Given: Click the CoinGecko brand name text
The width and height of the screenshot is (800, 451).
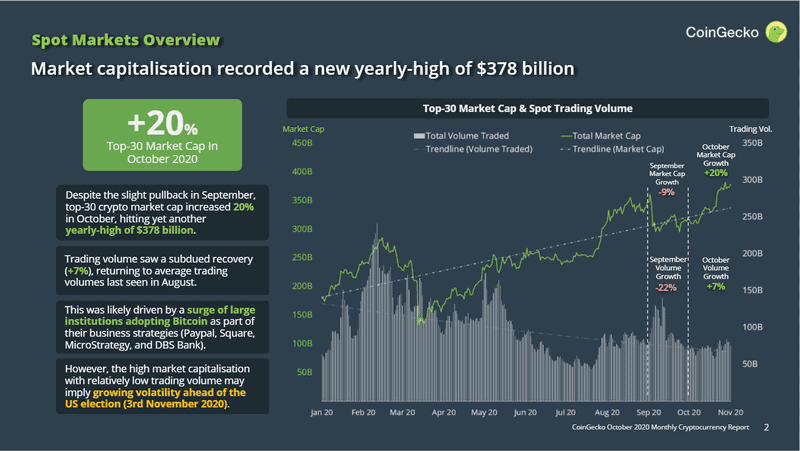Looking at the screenshot, I should [722, 32].
